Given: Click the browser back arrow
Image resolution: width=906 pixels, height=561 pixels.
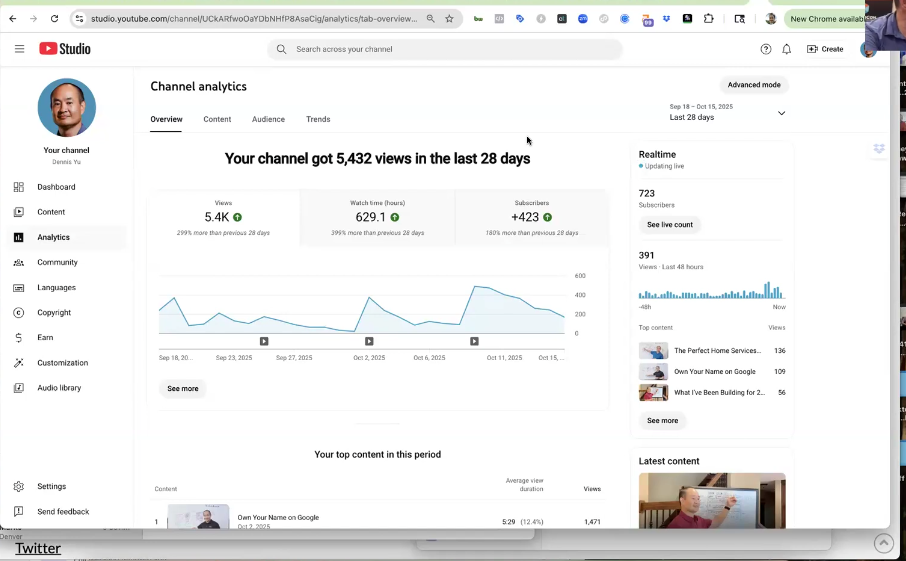Looking at the screenshot, I should point(13,18).
